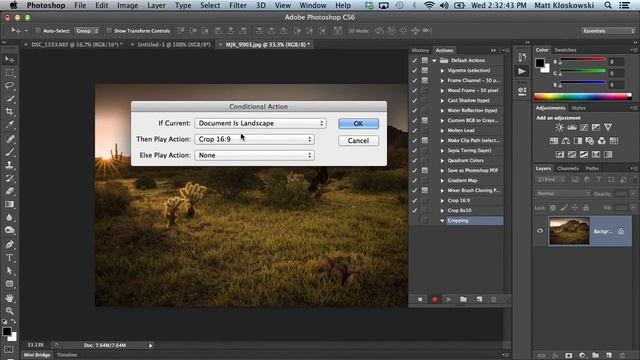Open the Timeline tab at bottom
The height and width of the screenshot is (360, 640).
click(x=67, y=355)
